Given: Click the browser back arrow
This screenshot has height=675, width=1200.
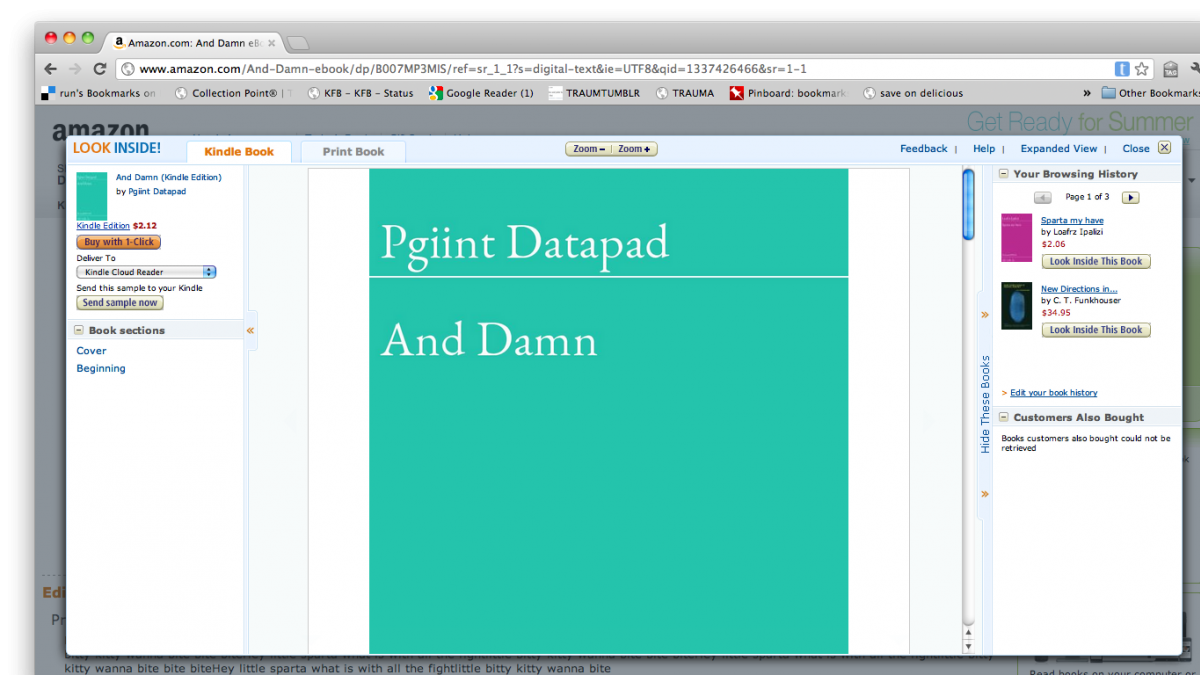Looking at the screenshot, I should [50, 69].
